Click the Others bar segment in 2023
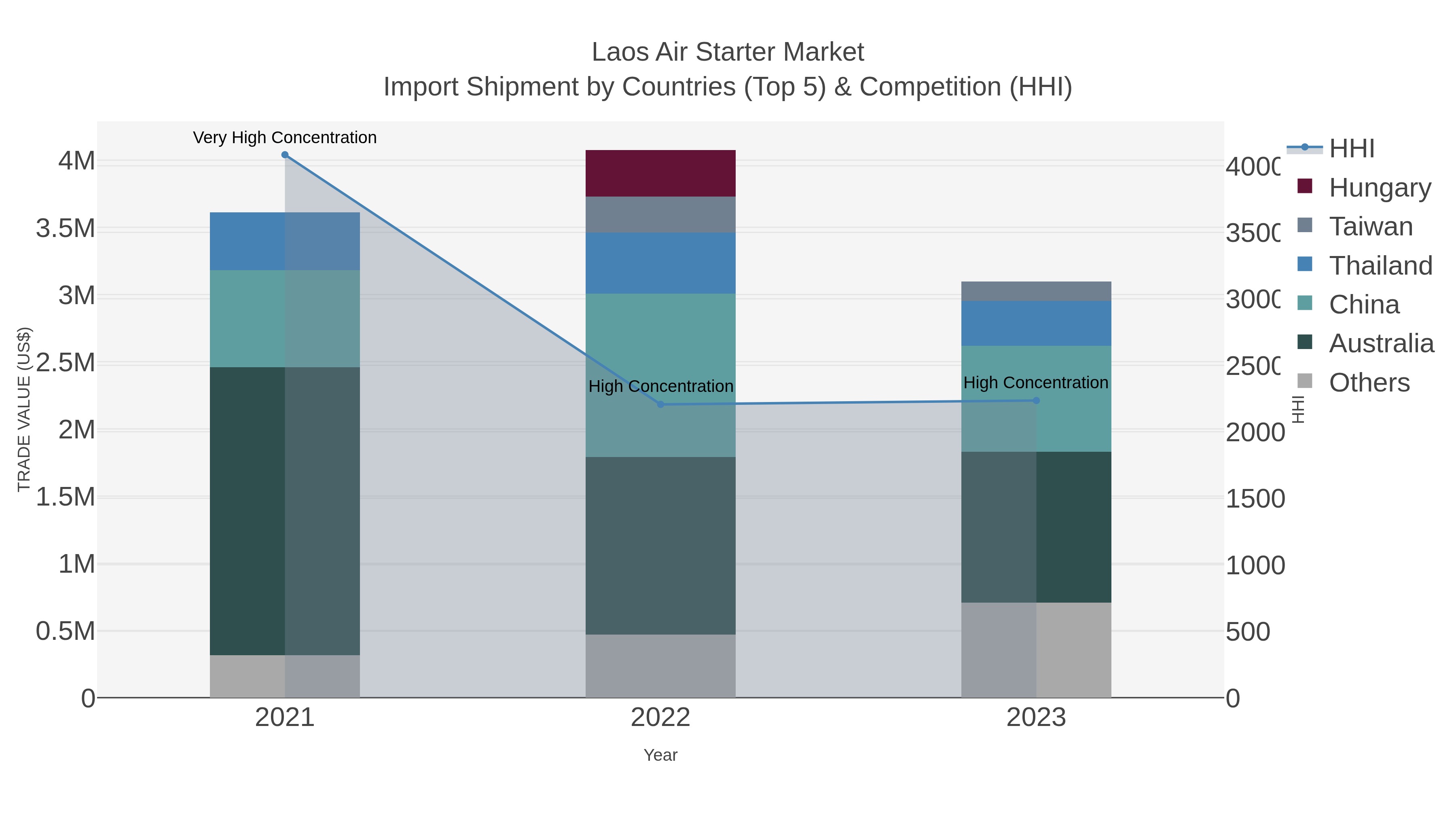The image size is (1456, 819). coord(1036,650)
